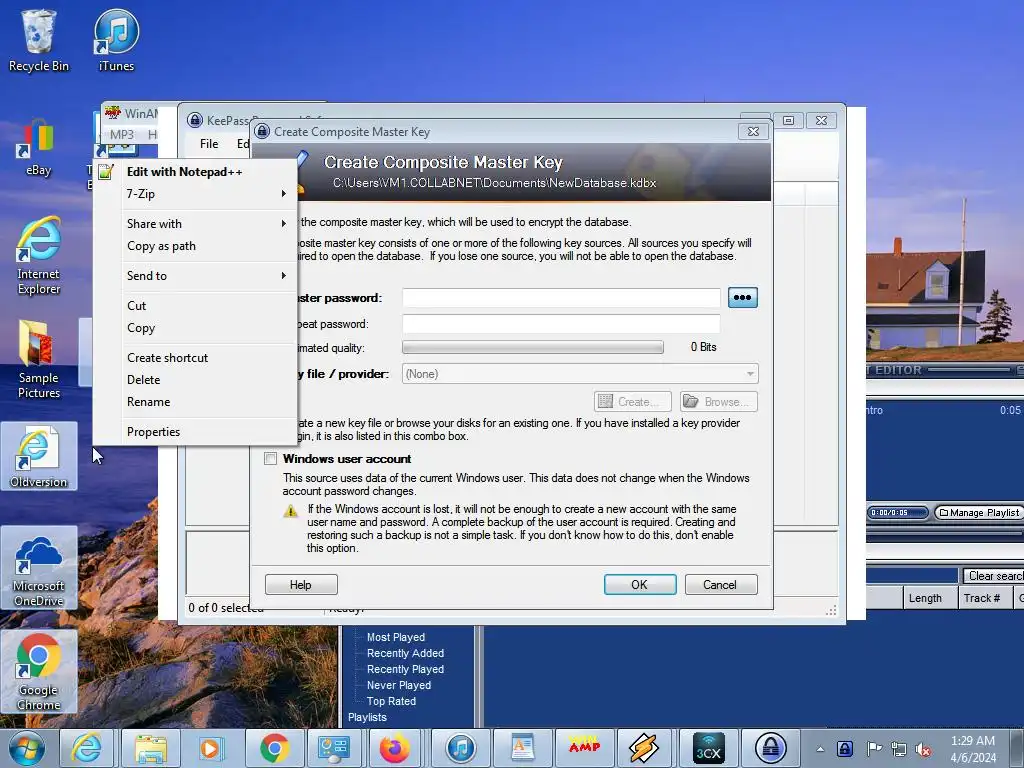Screen dimensions: 1024x768
Task: Open the 3CX taskbar icon
Action: 708,748
